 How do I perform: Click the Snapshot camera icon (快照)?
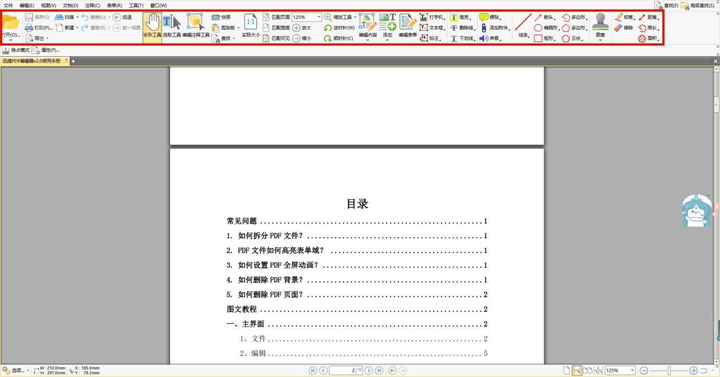[x=215, y=17]
